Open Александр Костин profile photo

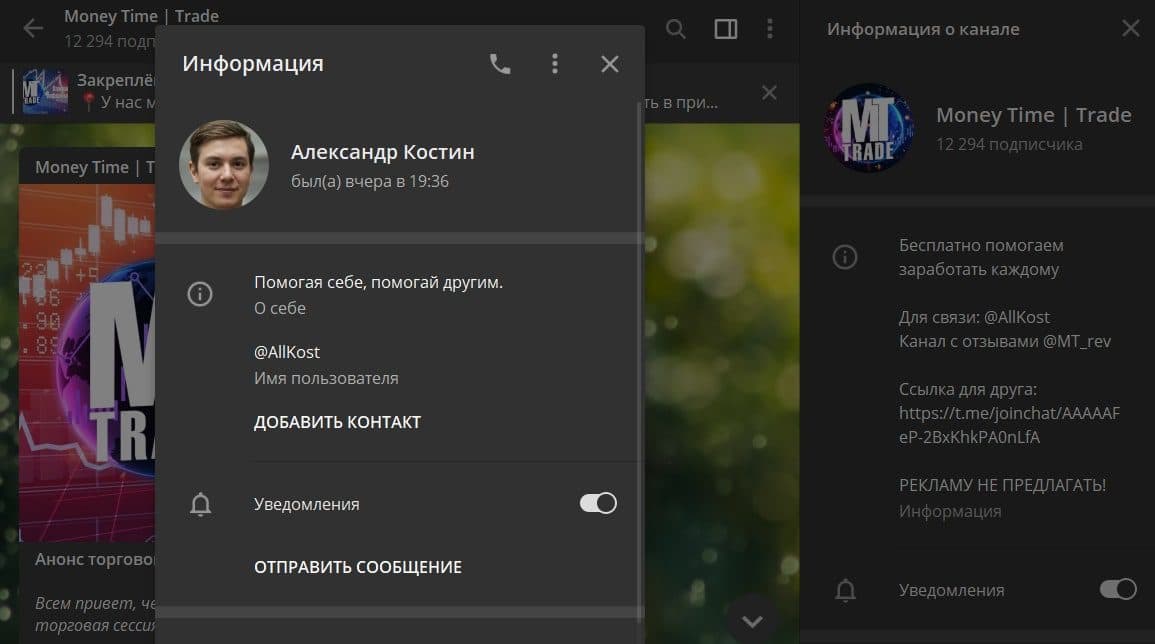tap(223, 164)
